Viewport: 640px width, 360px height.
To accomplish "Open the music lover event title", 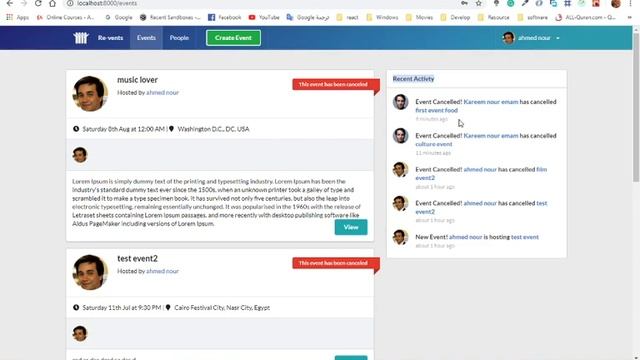I will point(137,80).
